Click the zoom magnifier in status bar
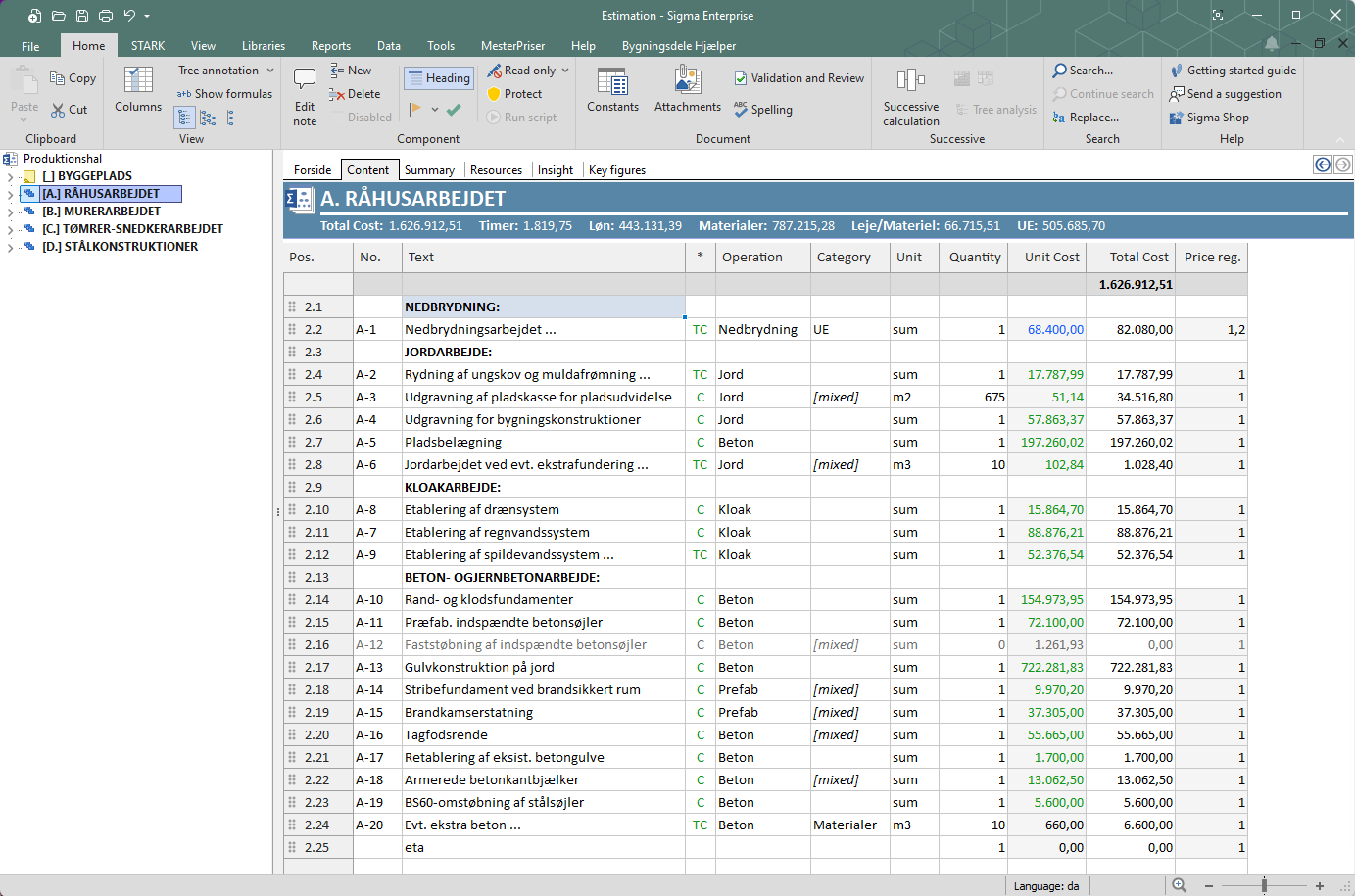Image resolution: width=1355 pixels, height=896 pixels. point(1180,885)
